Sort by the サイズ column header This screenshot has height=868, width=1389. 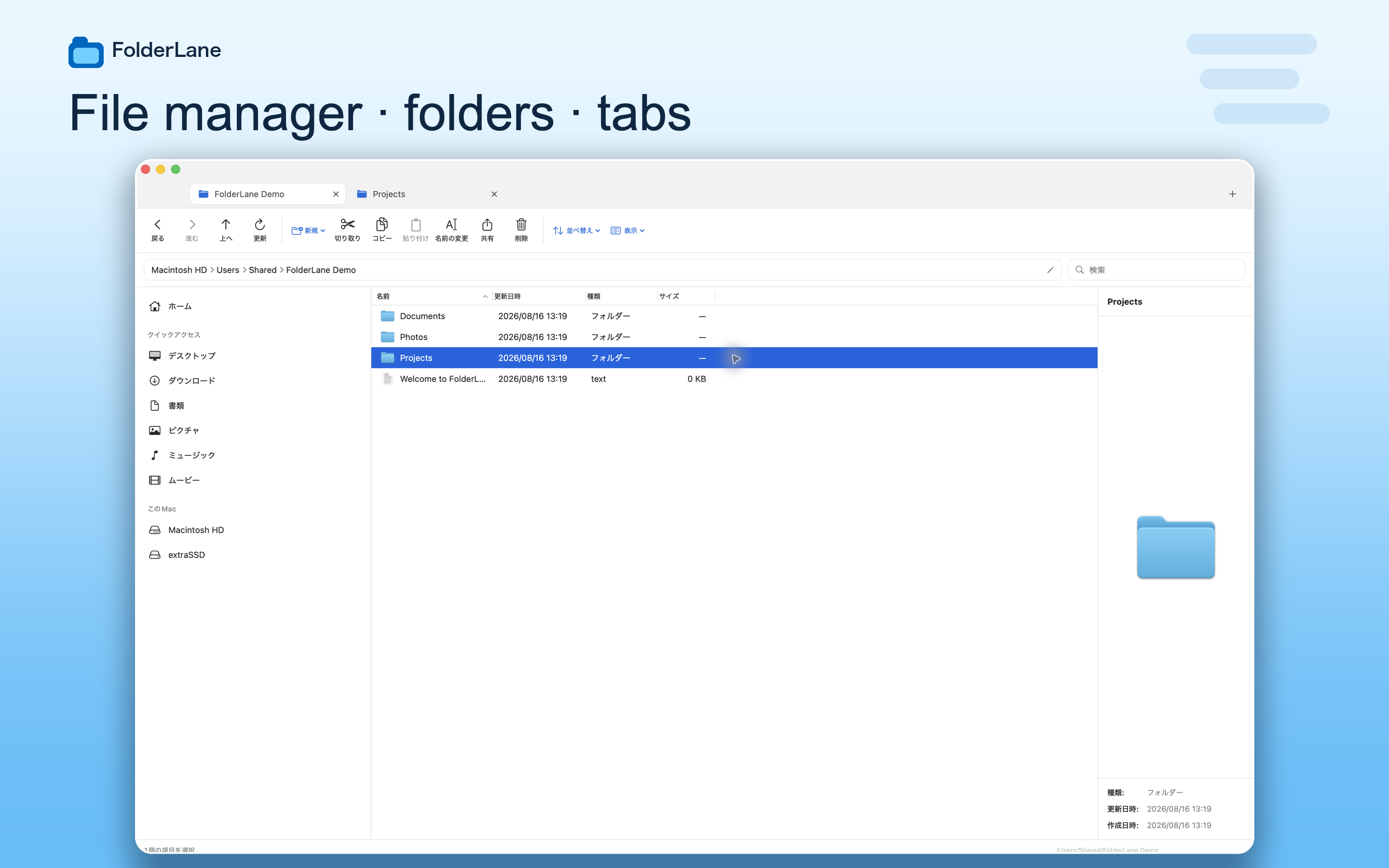click(686, 296)
